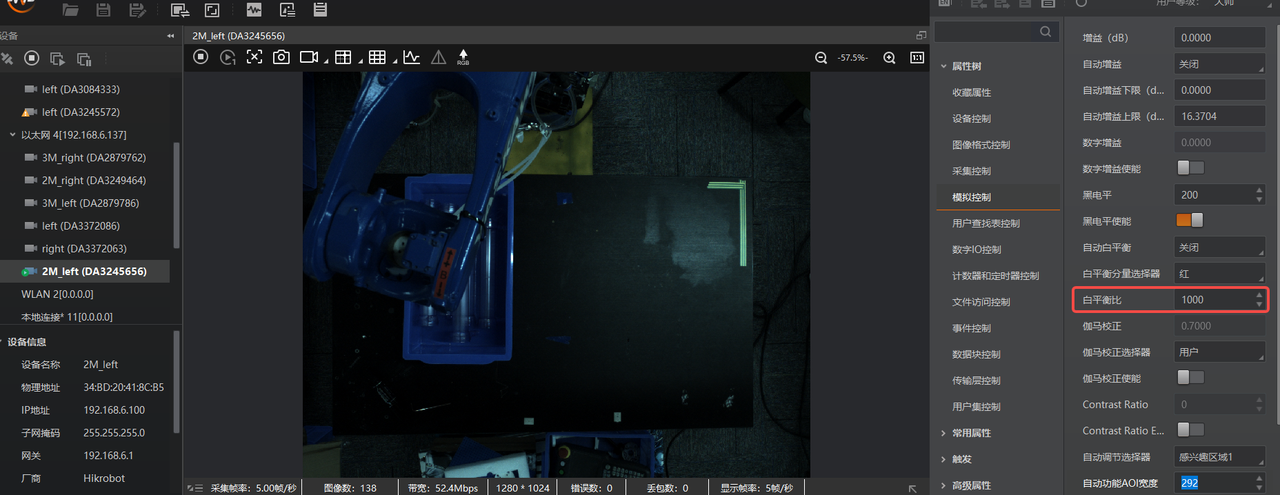Select the 3M_right (DA2879762) camera
The height and width of the screenshot is (495, 1280).
[x=93, y=158]
